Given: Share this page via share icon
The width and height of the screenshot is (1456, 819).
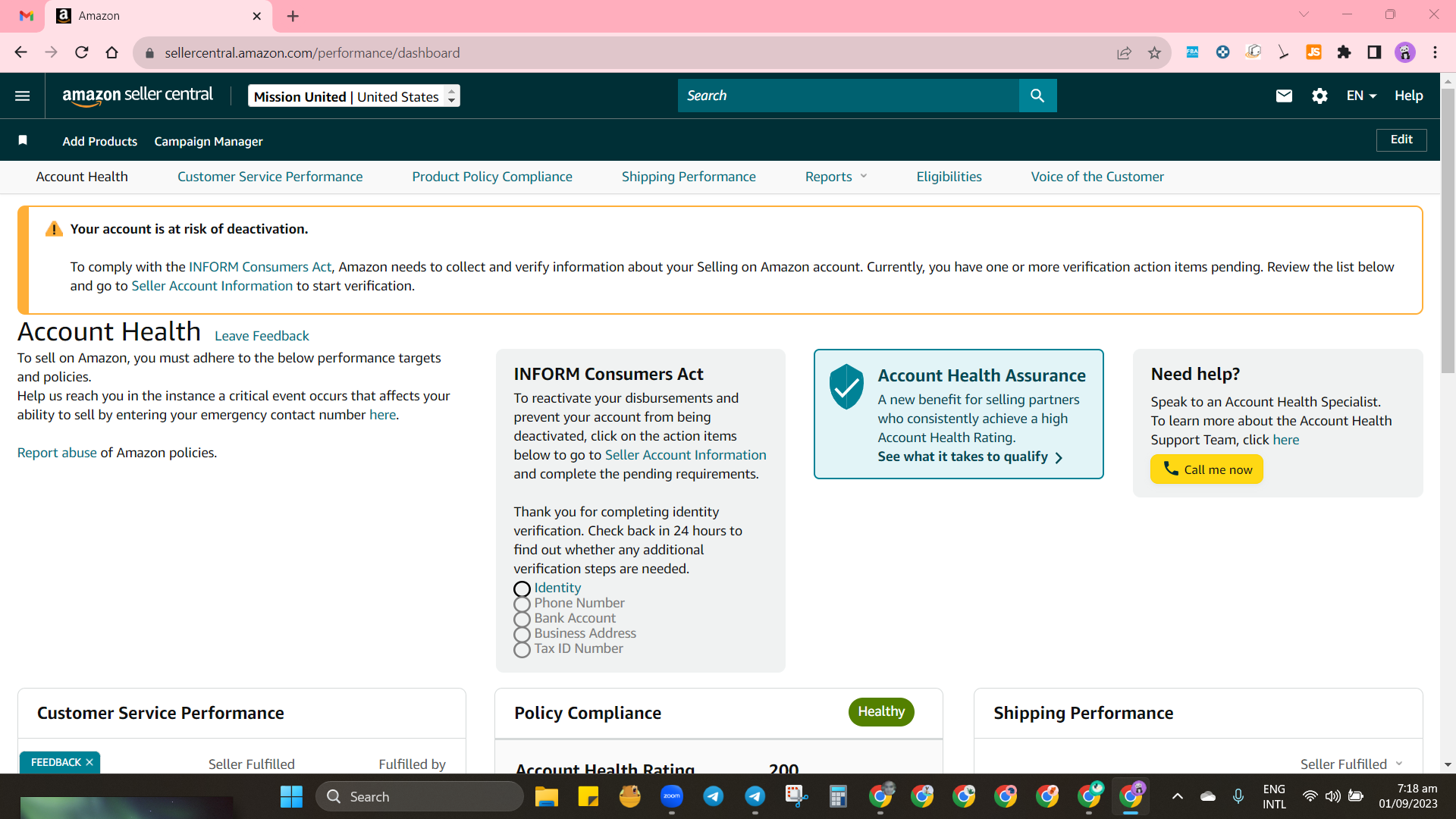Looking at the screenshot, I should click(x=1124, y=52).
